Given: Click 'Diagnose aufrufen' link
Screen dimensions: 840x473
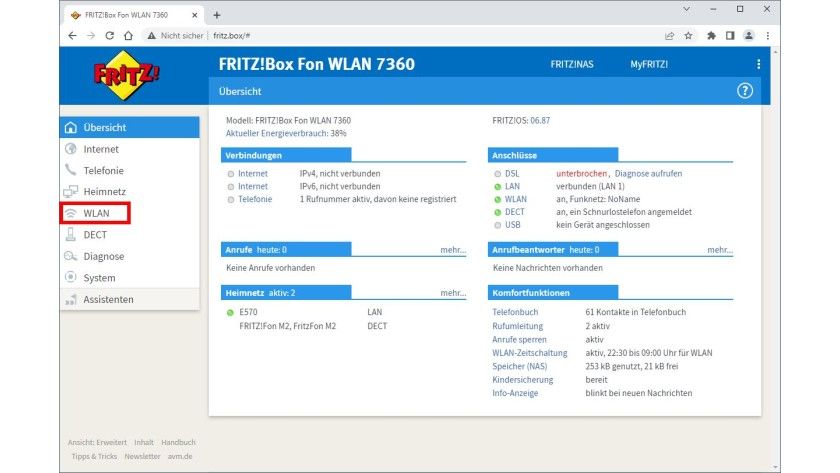Looking at the screenshot, I should (648, 174).
